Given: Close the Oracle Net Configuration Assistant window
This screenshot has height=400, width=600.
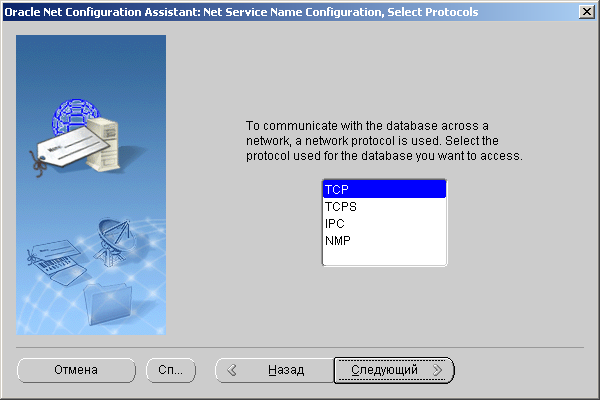Looking at the screenshot, I should (x=587, y=12).
